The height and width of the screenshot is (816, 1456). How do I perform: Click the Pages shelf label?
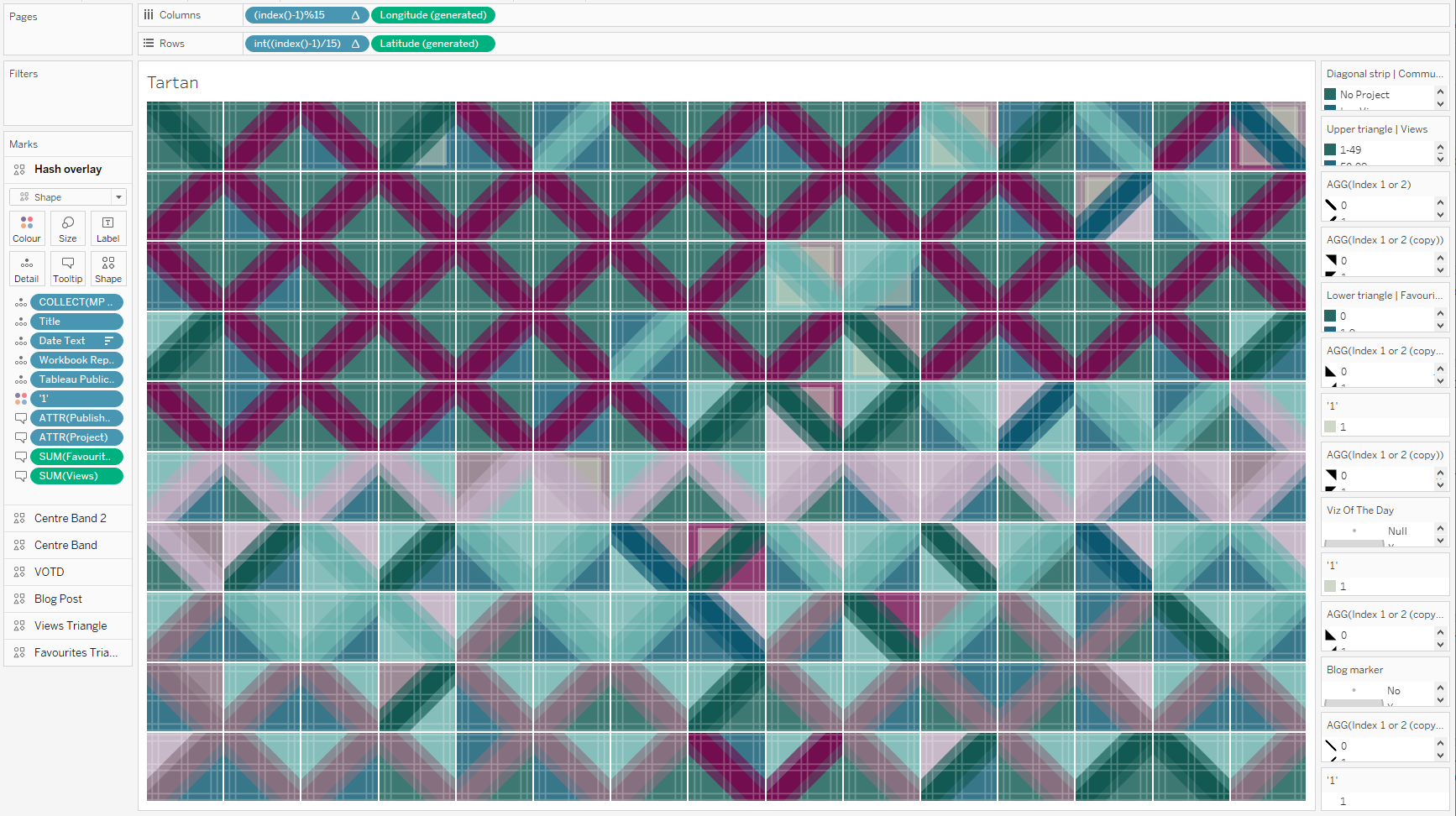[x=24, y=17]
